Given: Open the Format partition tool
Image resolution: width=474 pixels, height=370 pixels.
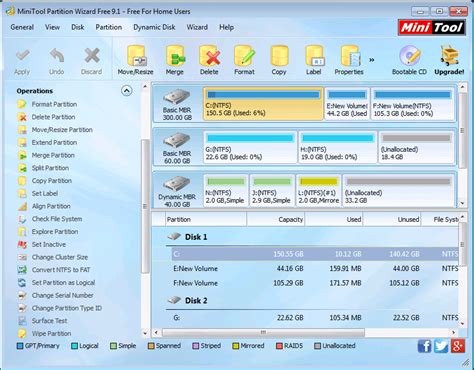Looking at the screenshot, I should [x=244, y=61].
